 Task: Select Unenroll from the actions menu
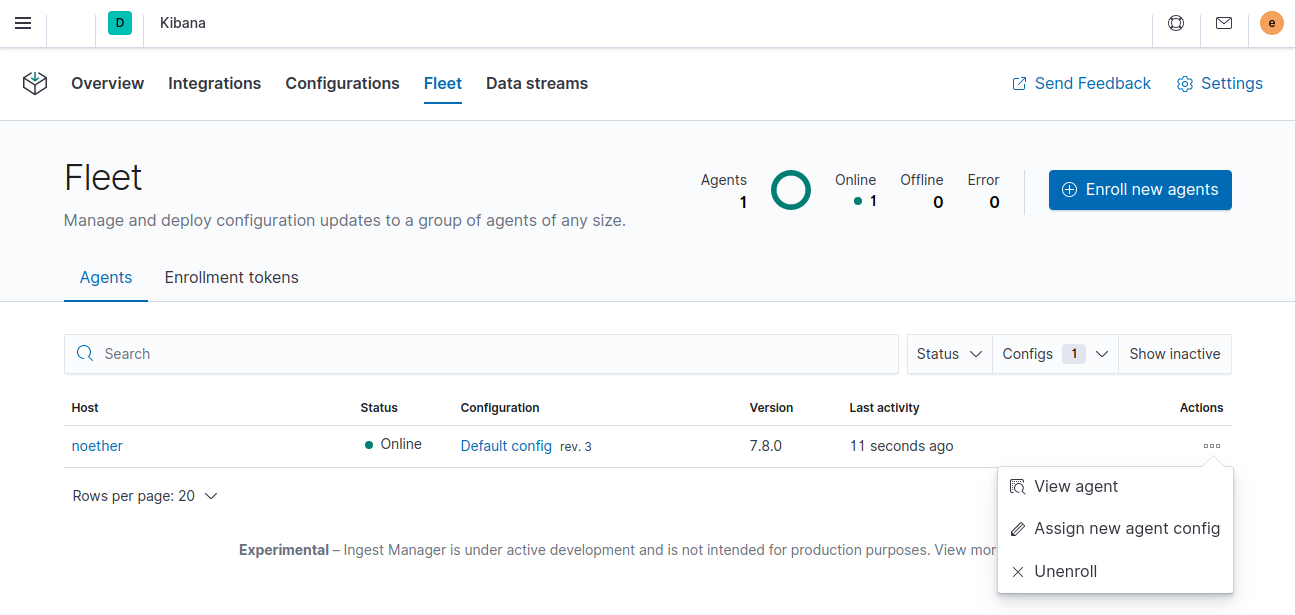pyautogui.click(x=1066, y=571)
